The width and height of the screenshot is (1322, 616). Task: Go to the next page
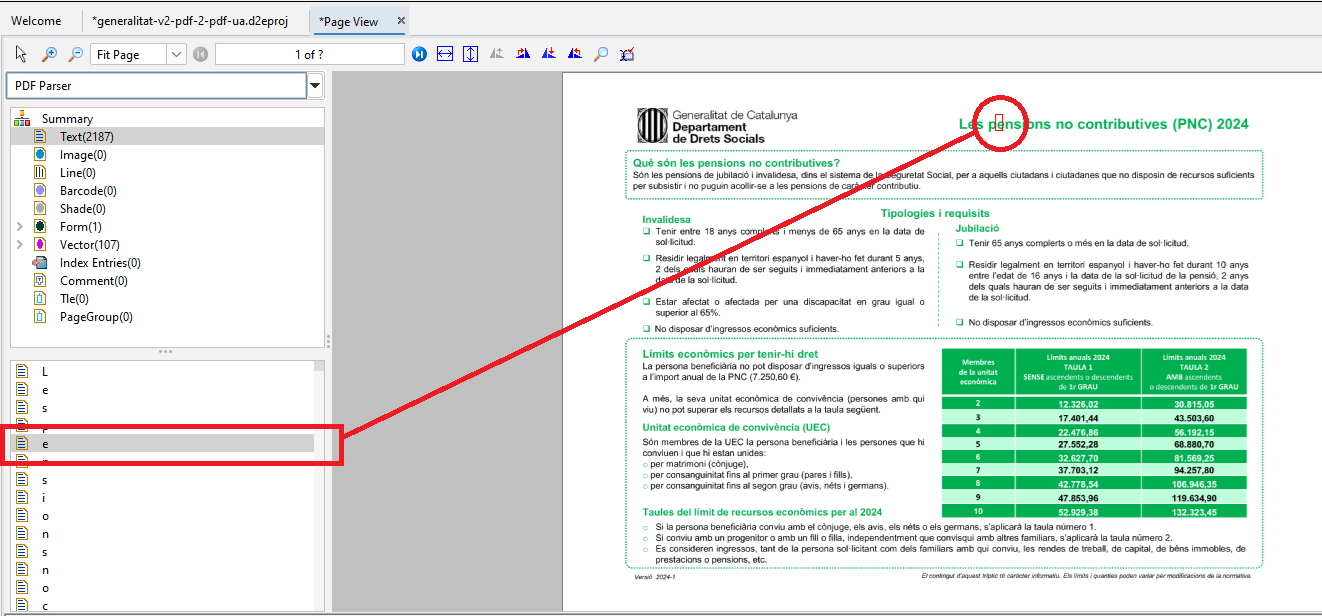pos(419,54)
